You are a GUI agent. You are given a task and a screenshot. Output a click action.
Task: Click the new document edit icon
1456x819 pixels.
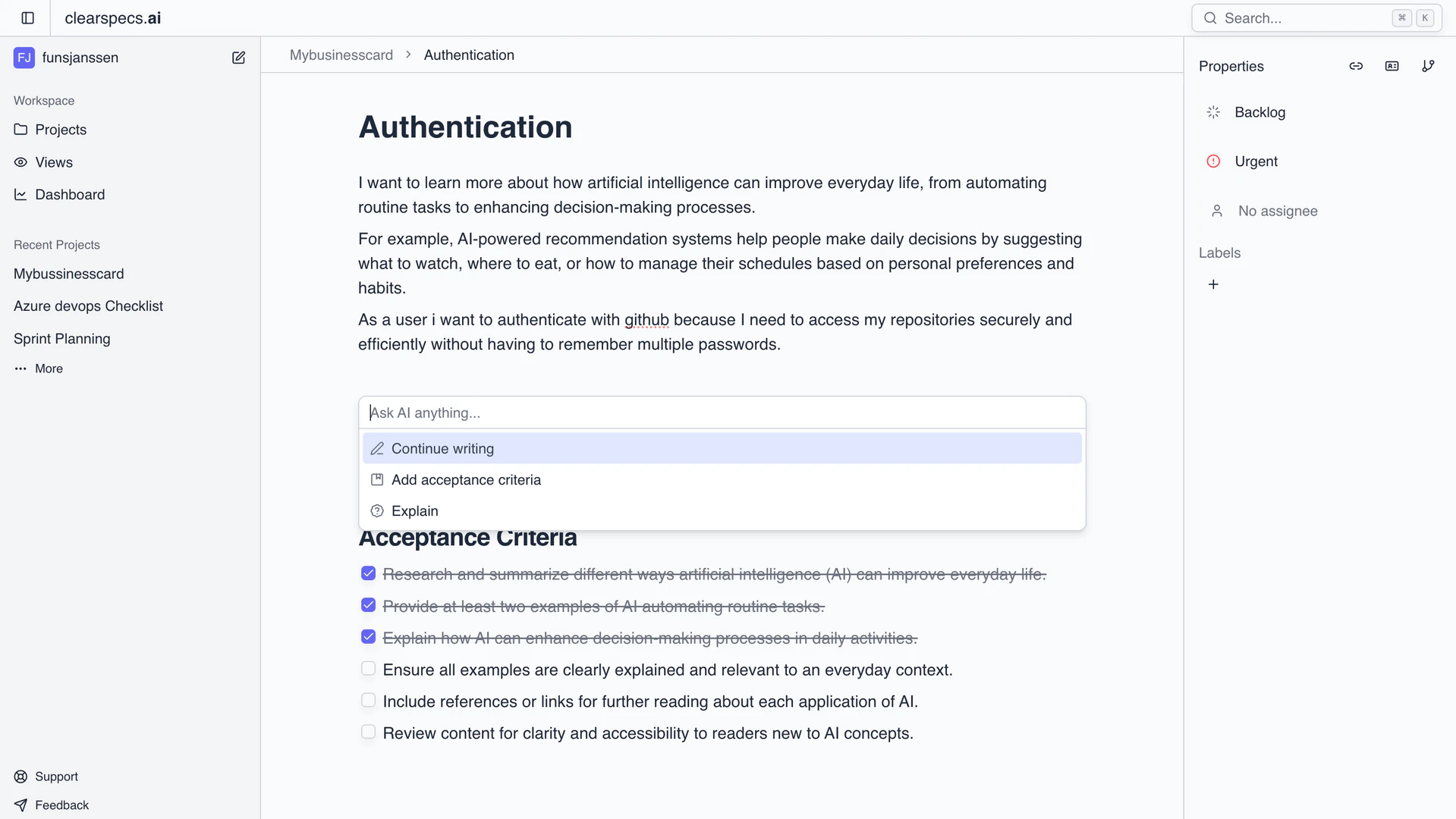(238, 58)
